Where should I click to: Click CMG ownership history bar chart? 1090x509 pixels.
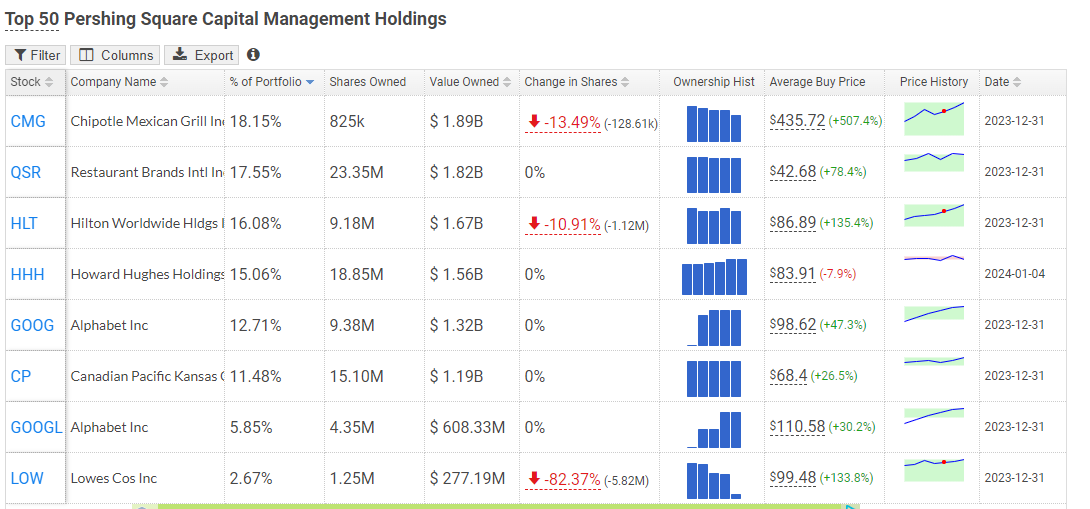coord(714,124)
